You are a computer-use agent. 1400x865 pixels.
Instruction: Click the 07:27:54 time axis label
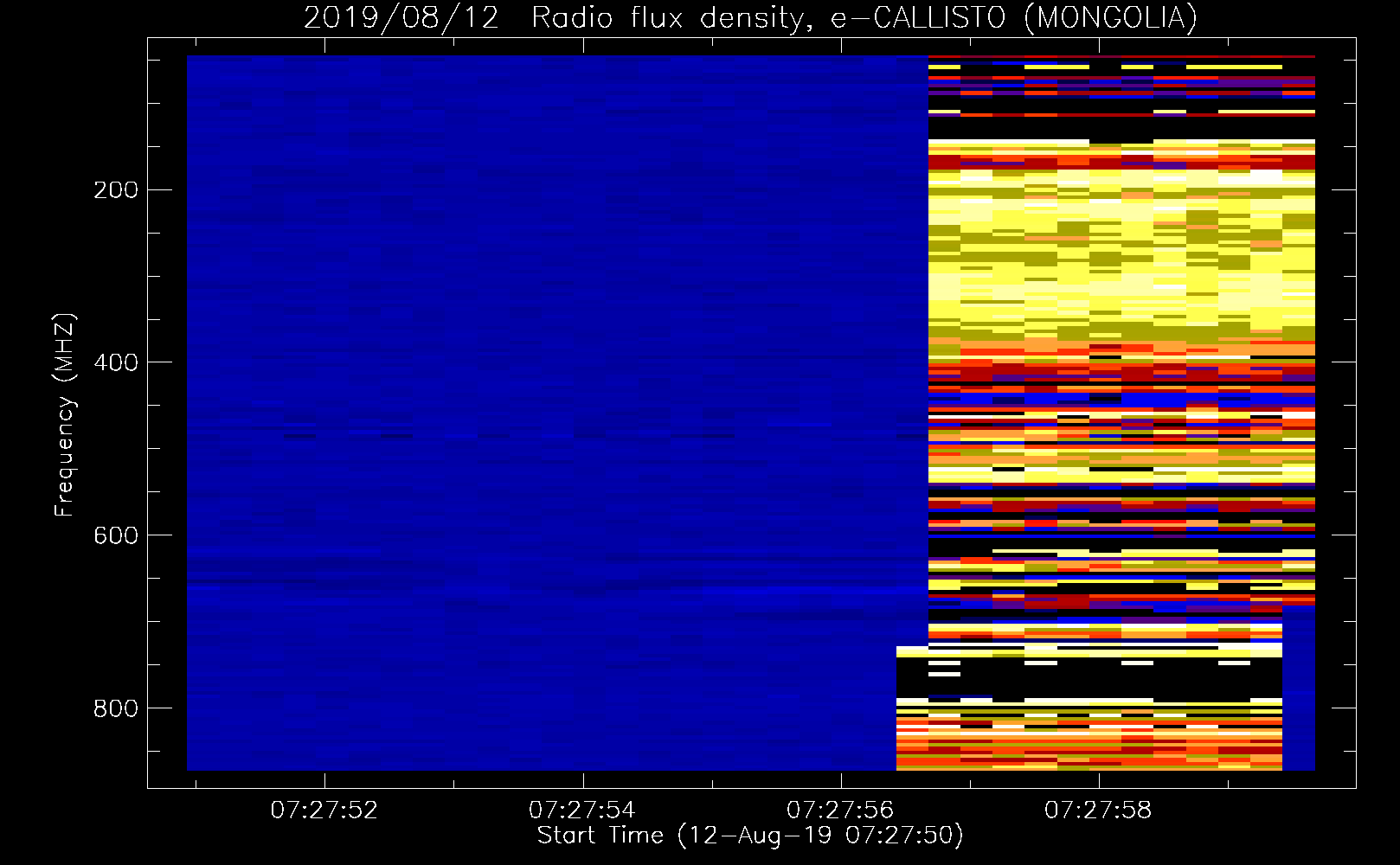click(582, 811)
